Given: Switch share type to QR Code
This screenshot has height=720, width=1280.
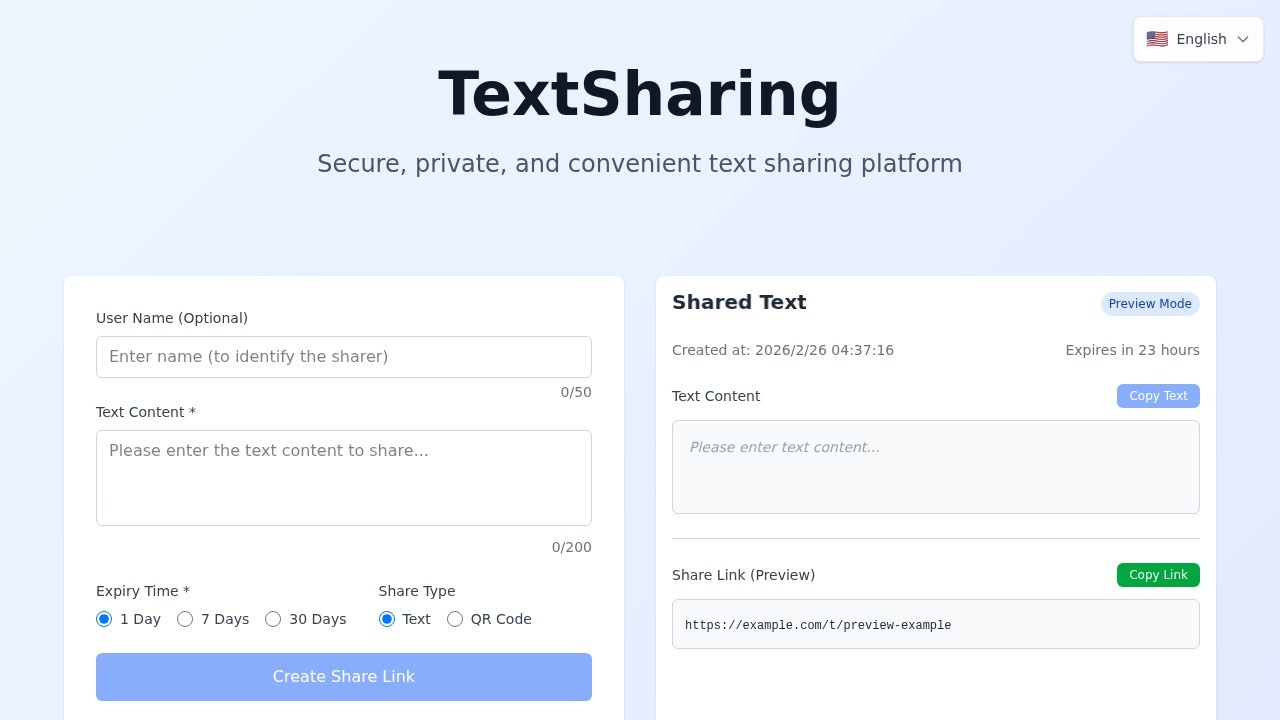Looking at the screenshot, I should pos(455,619).
